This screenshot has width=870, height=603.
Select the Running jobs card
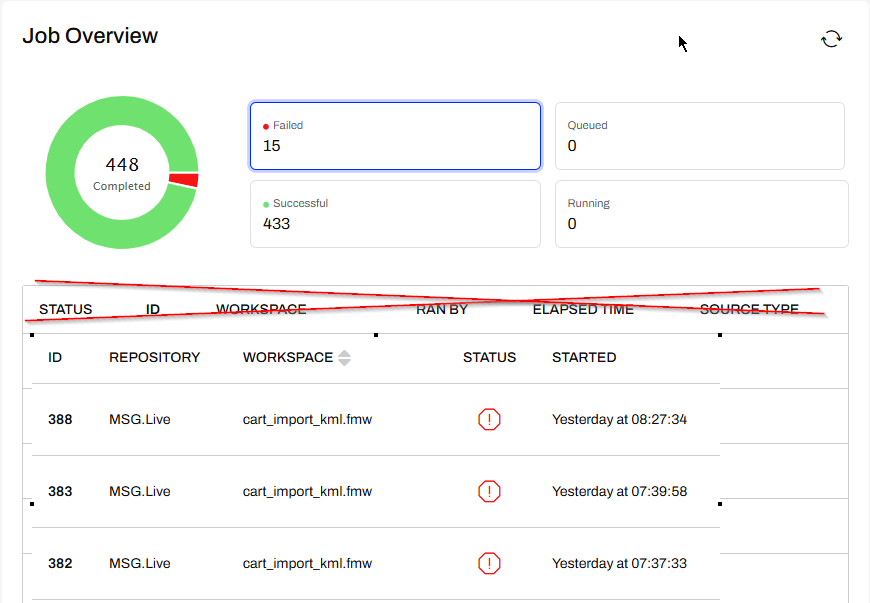pyautogui.click(x=701, y=214)
